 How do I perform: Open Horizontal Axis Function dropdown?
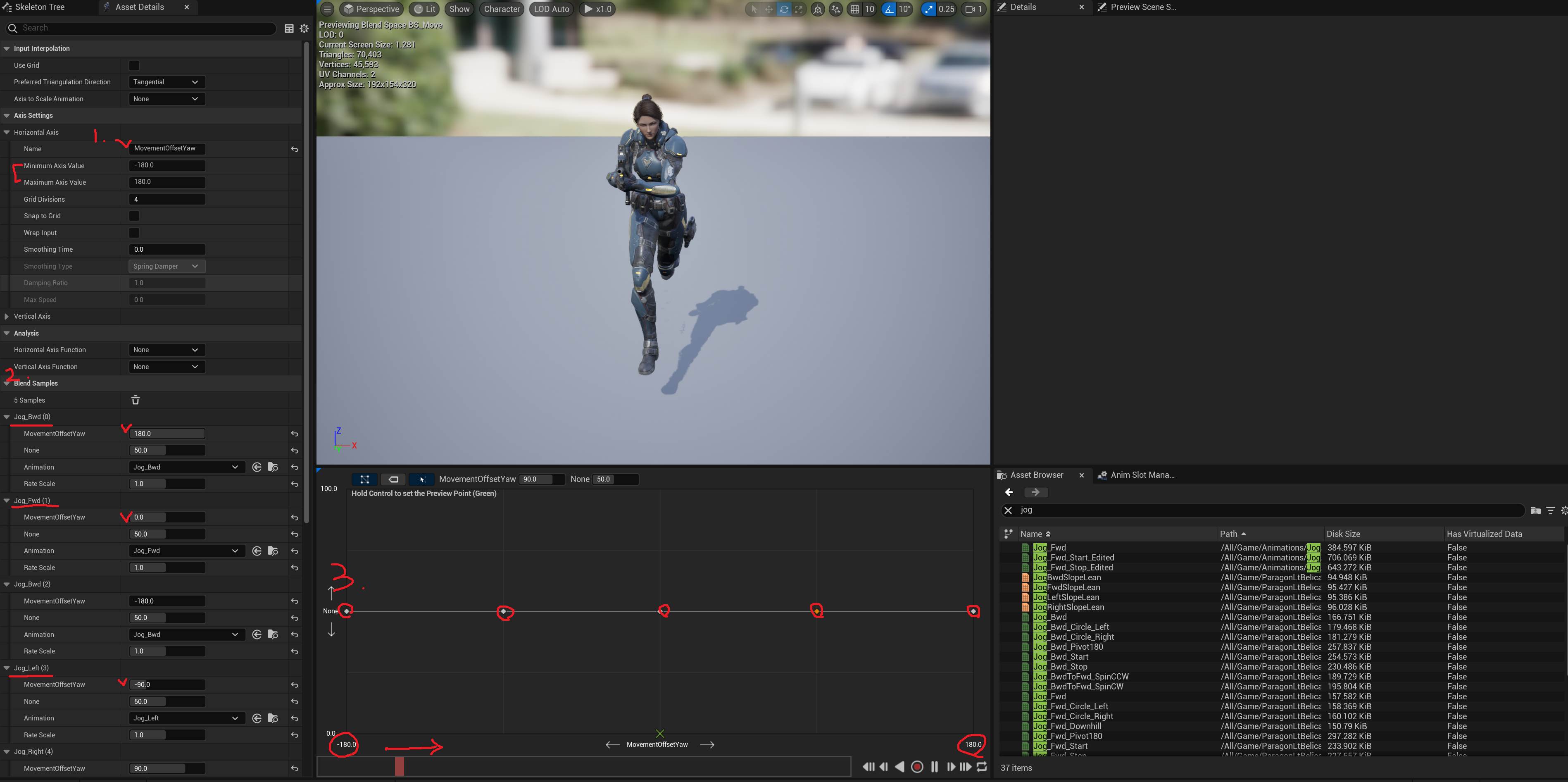point(167,350)
